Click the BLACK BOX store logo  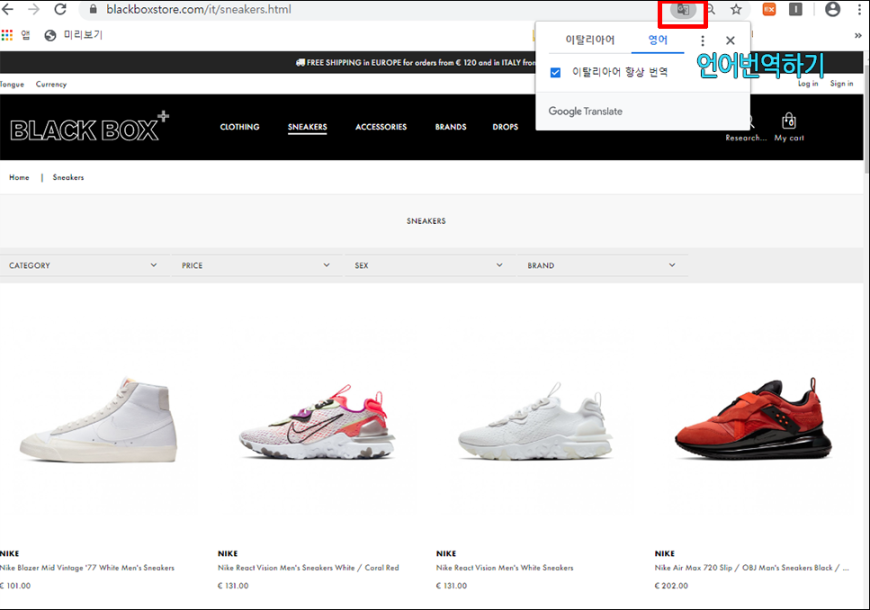click(89, 127)
